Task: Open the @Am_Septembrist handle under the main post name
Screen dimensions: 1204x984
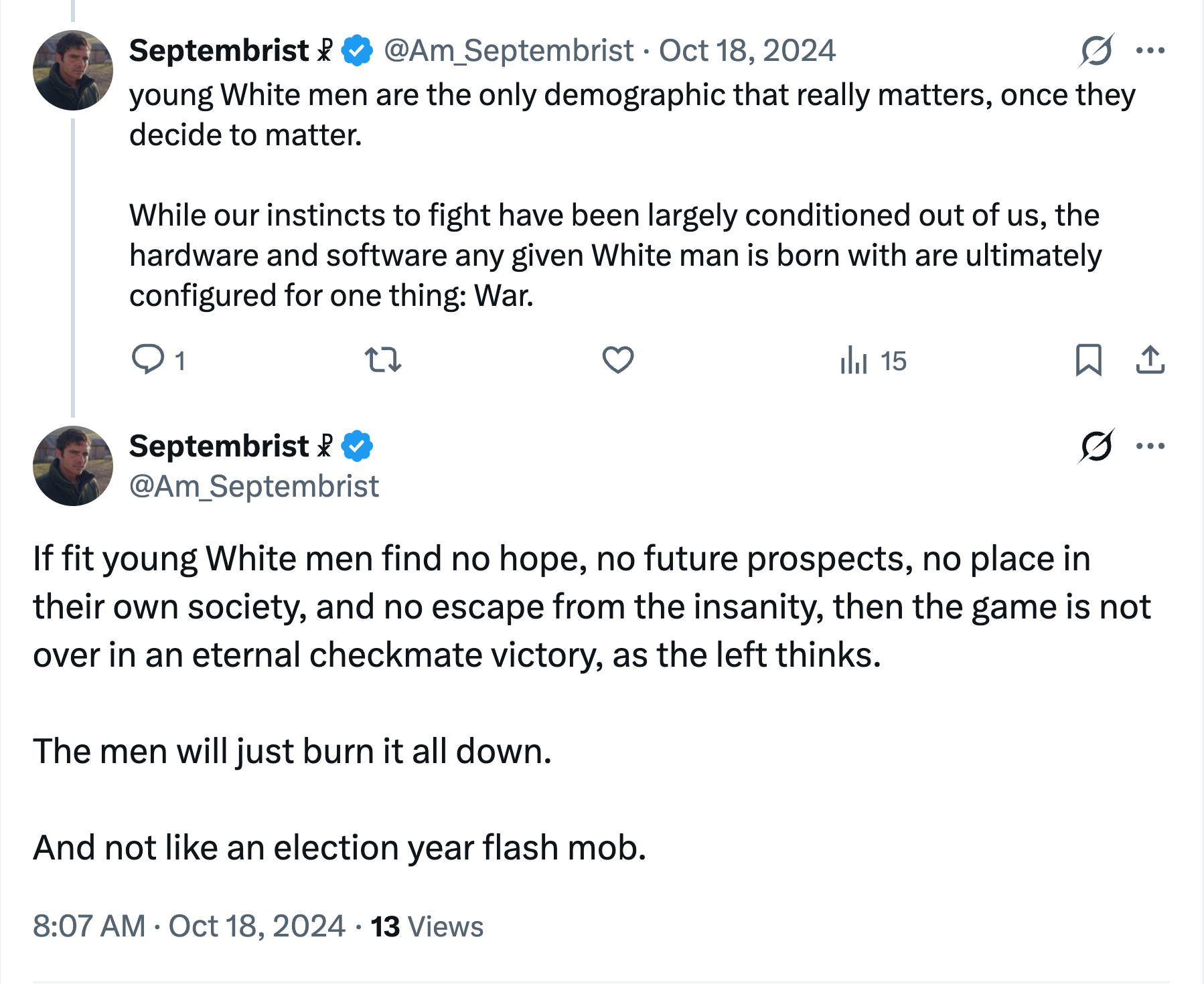Action: tap(254, 487)
